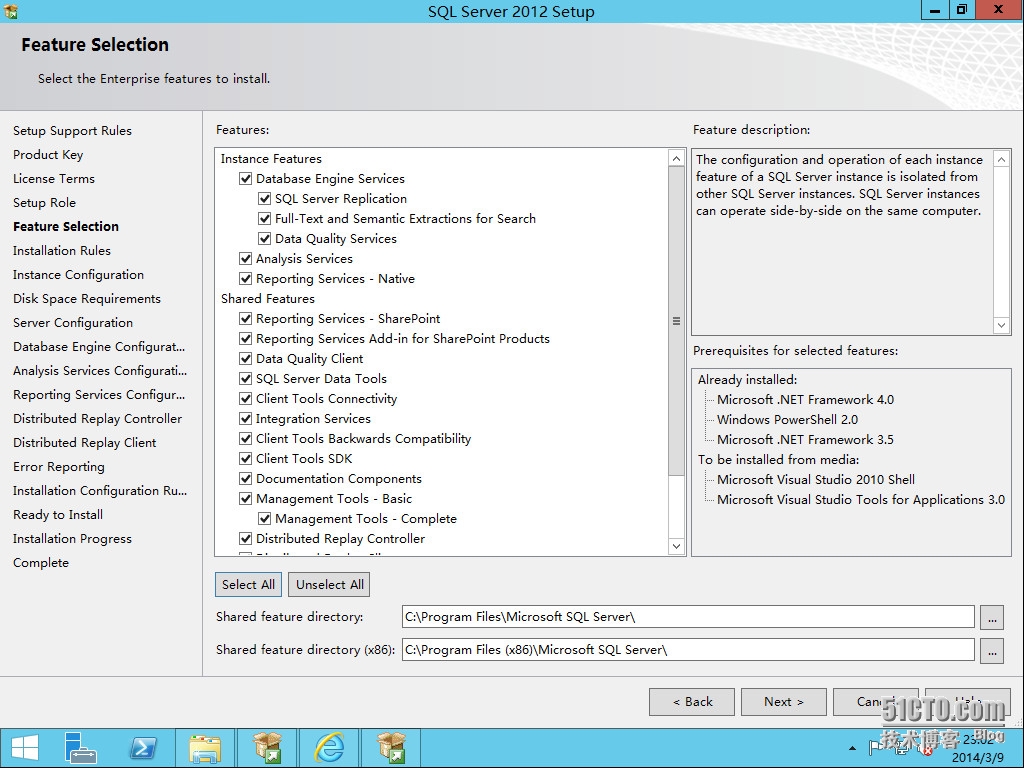
Task: Click the Features list scrollbar thumb
Action: click(x=677, y=321)
